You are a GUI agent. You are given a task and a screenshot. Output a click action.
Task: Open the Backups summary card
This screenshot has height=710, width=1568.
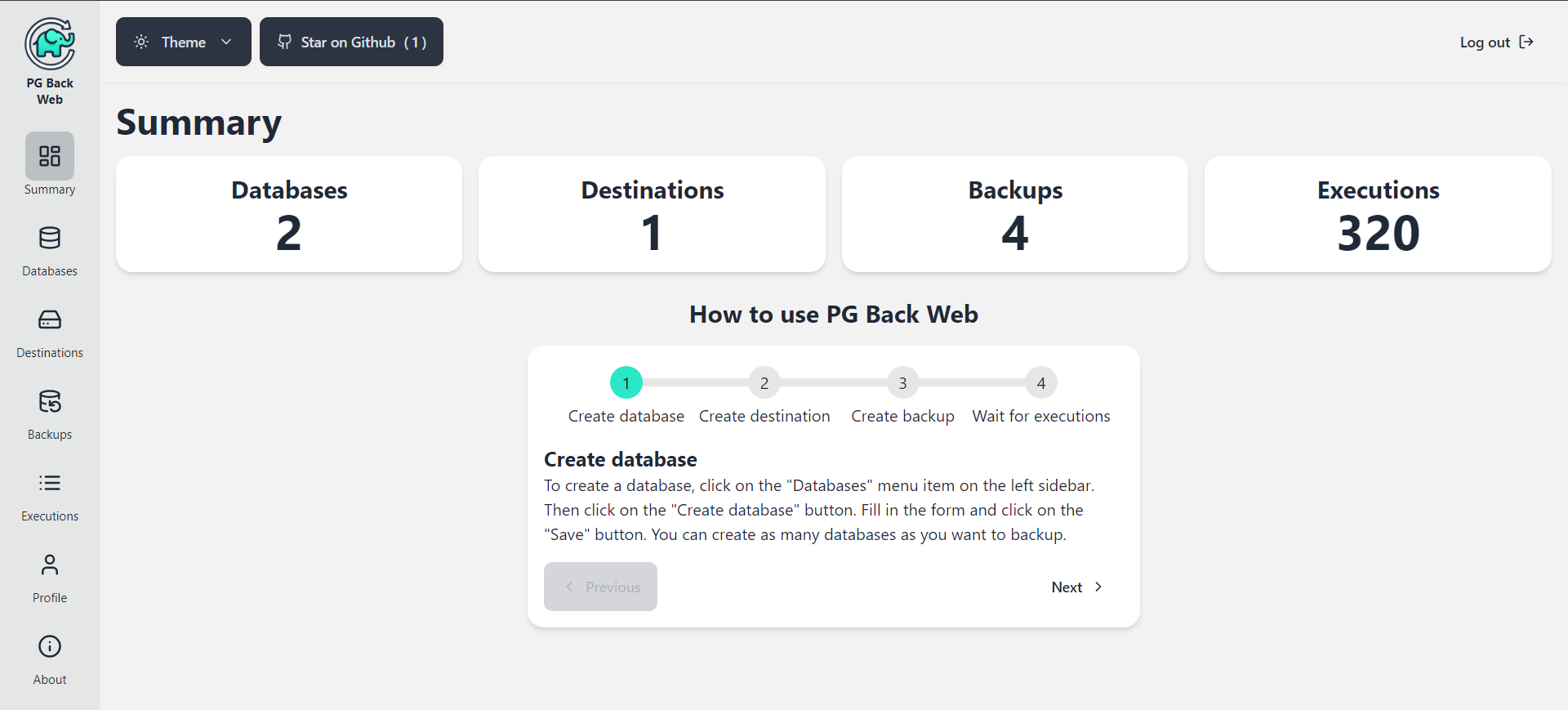pos(1015,214)
